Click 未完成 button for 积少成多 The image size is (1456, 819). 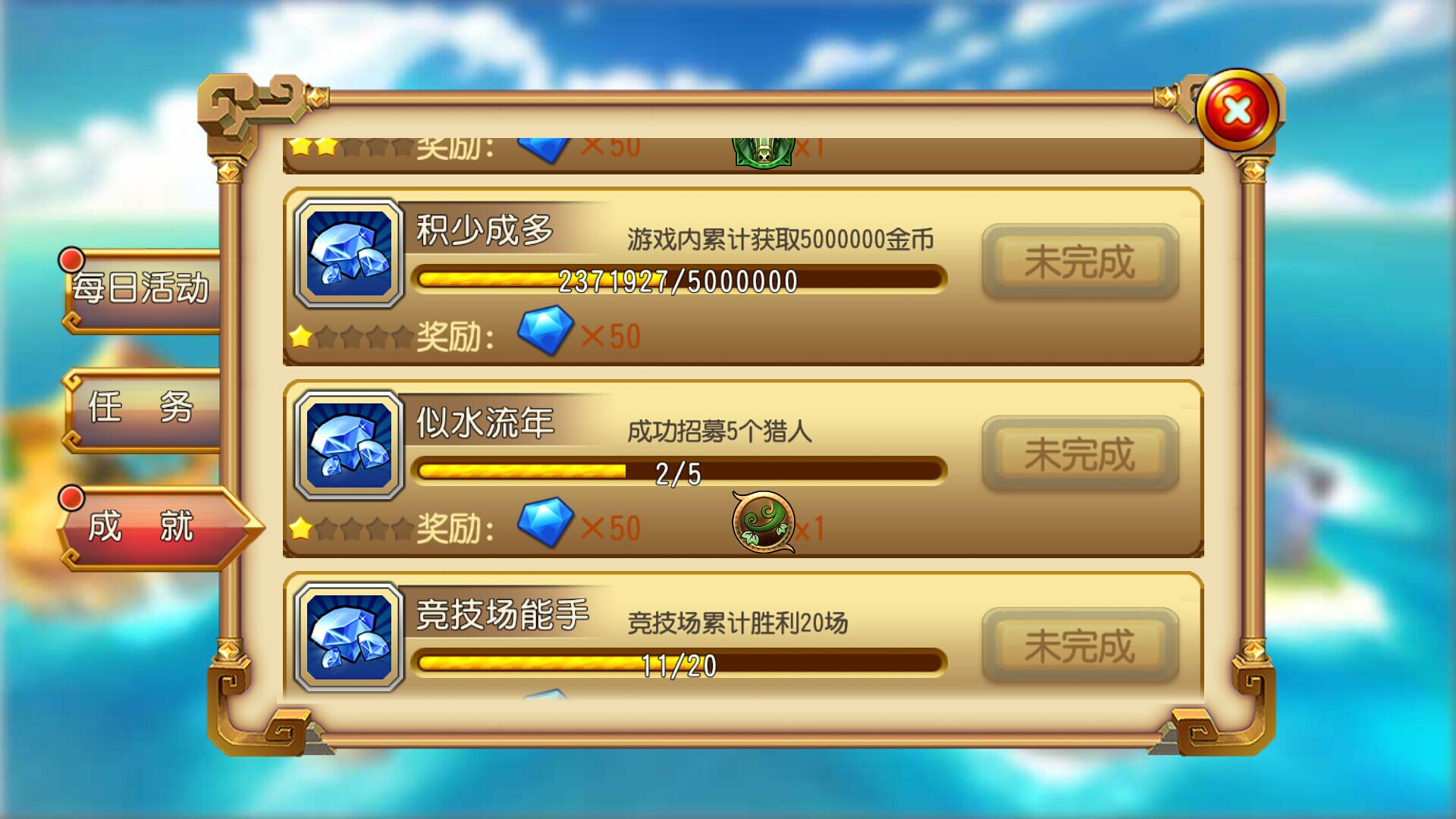pos(1080,261)
